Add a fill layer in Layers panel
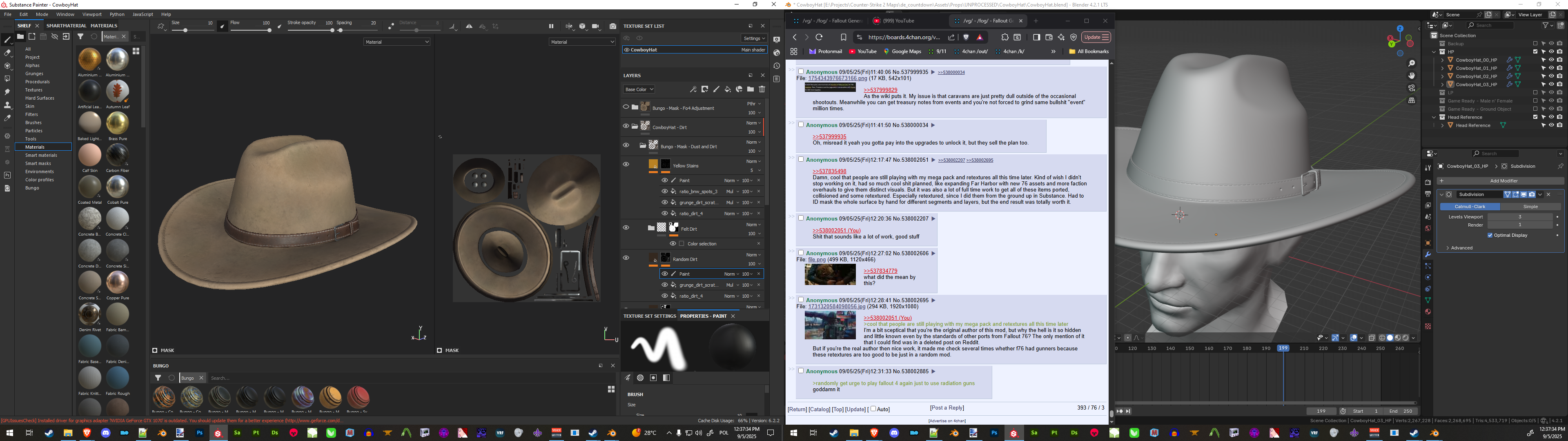Image resolution: width=1568 pixels, height=441 pixels. (x=727, y=89)
